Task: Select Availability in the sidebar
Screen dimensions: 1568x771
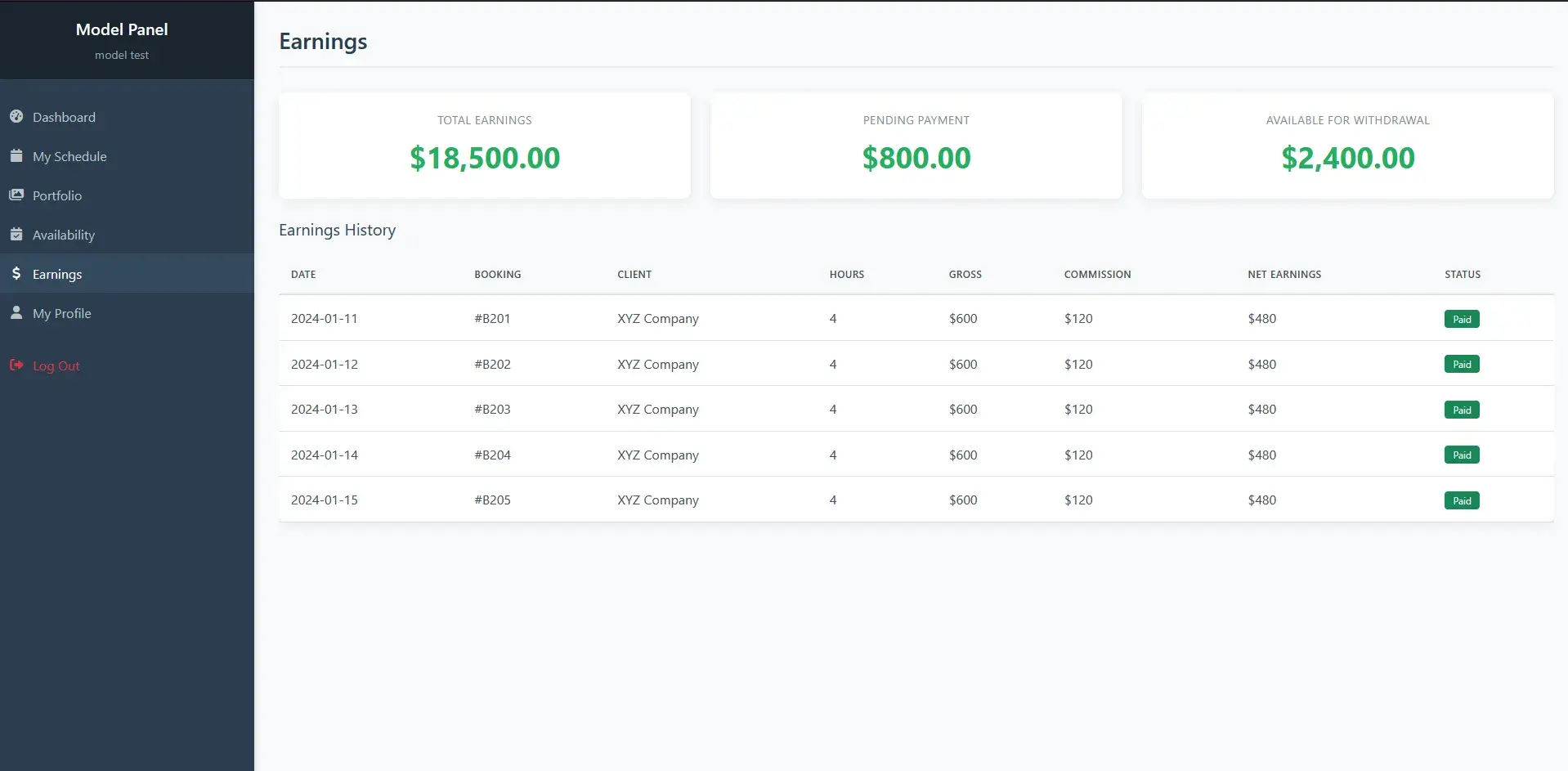Action: pyautogui.click(x=64, y=235)
